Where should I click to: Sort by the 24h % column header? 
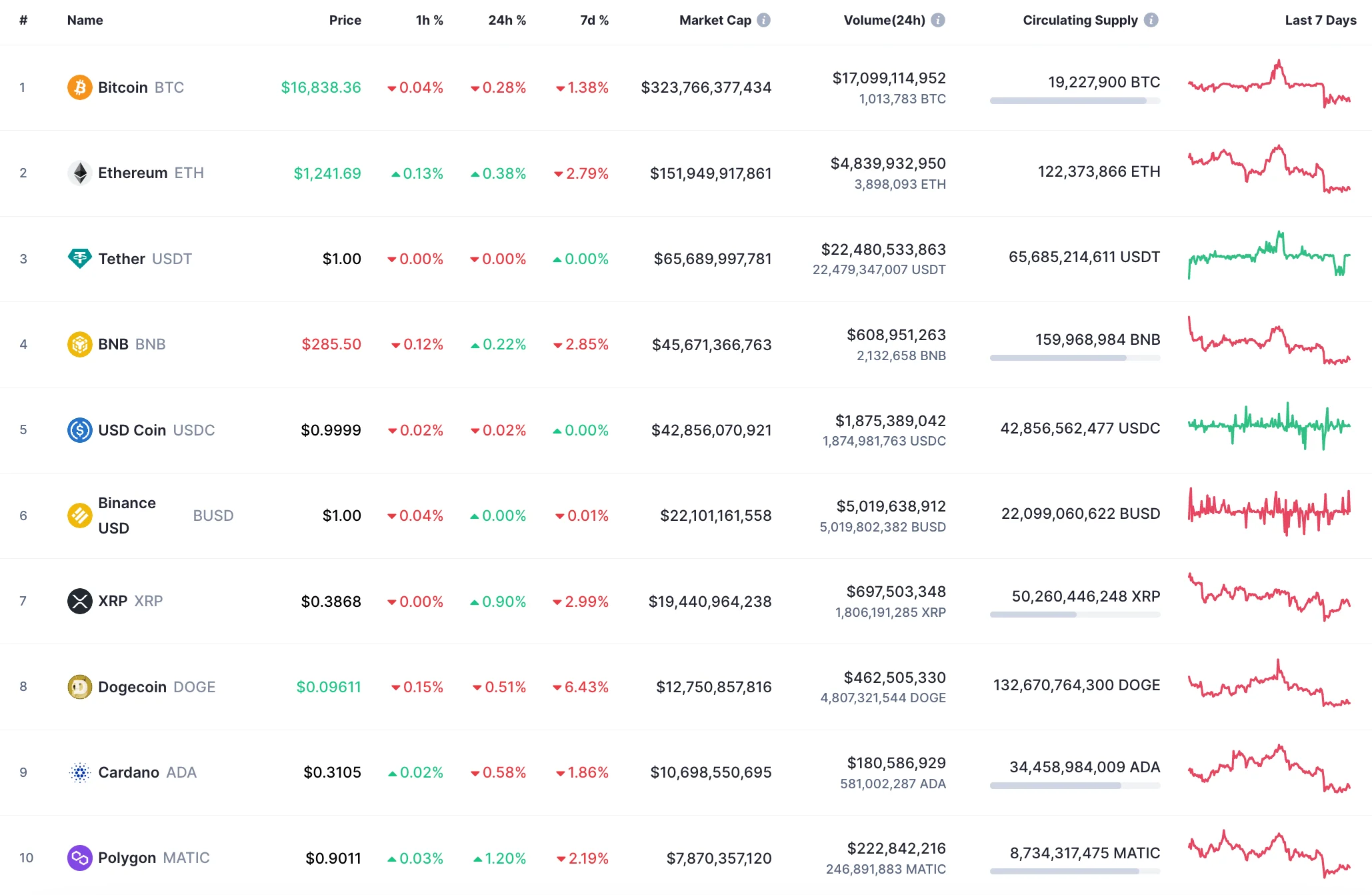(x=507, y=20)
